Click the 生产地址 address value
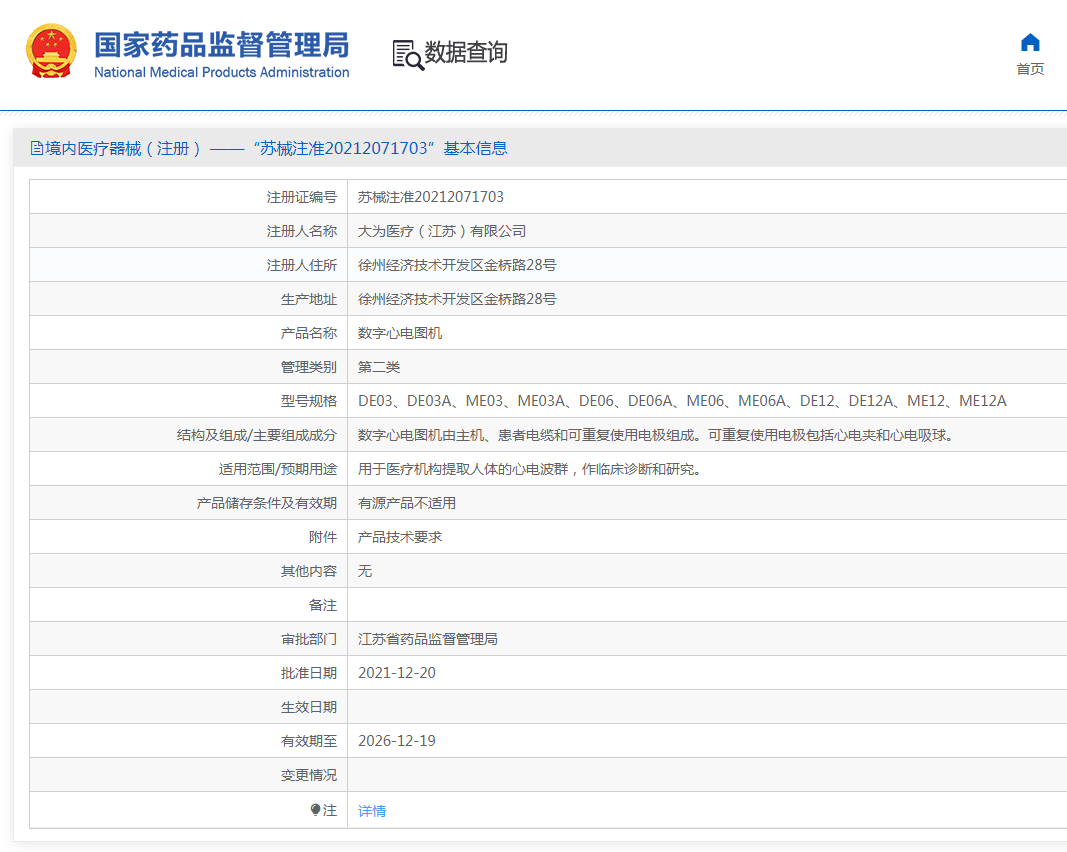Viewport: 1067px width, 852px height. point(457,299)
